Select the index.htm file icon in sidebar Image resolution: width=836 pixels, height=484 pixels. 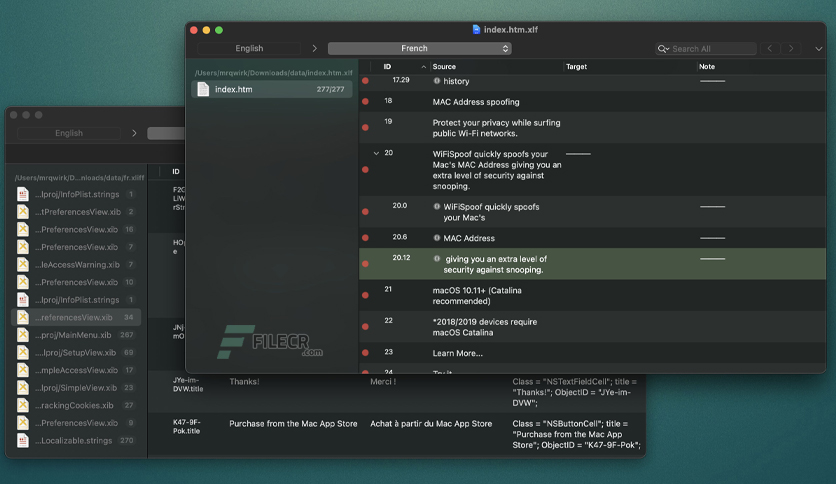click(203, 89)
